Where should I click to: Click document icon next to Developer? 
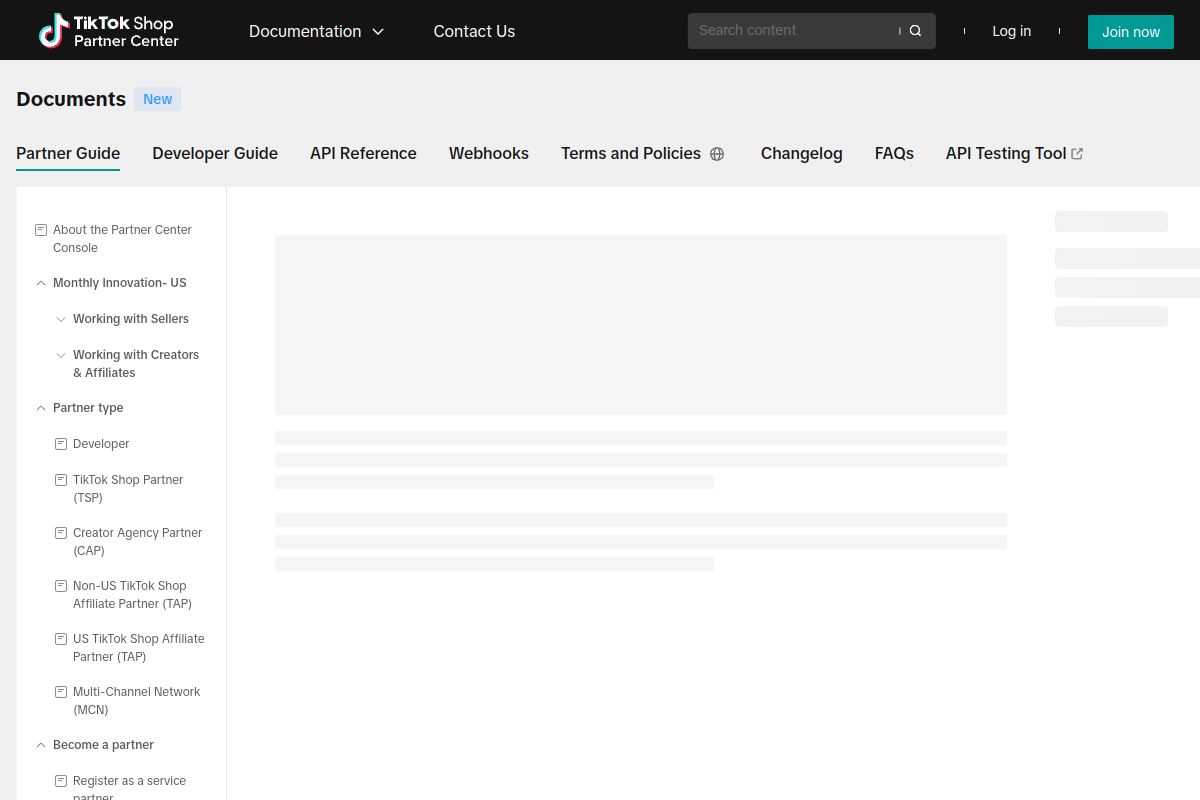point(61,444)
